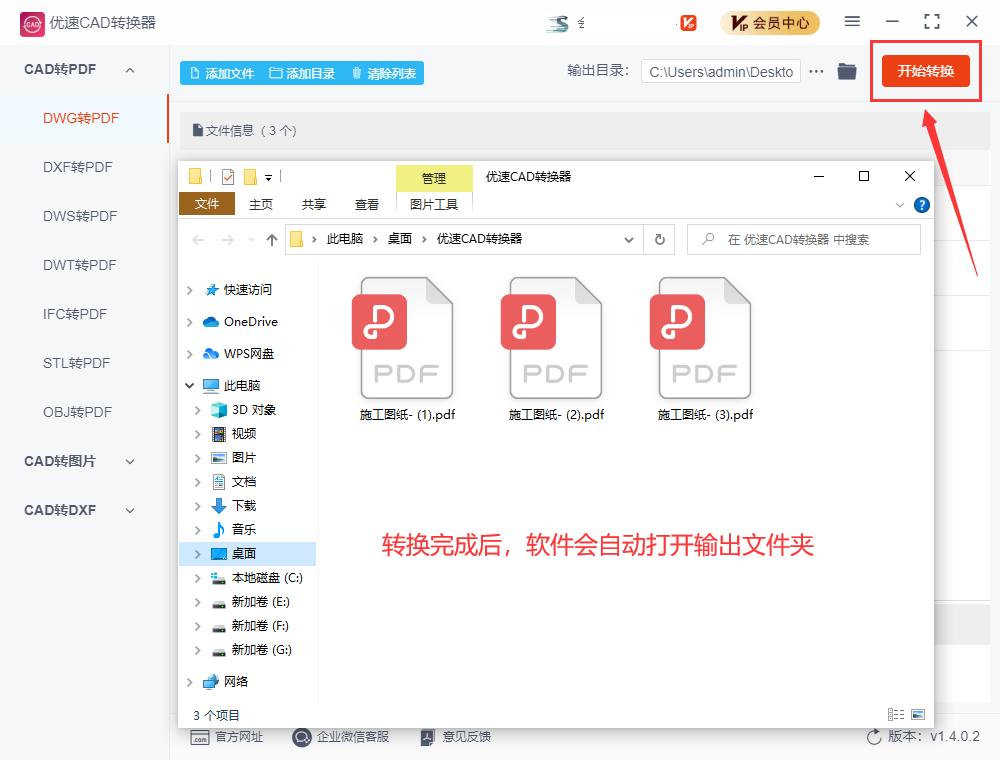Open the hamburger menu in the title bar
The image size is (1000, 760).
[x=853, y=21]
